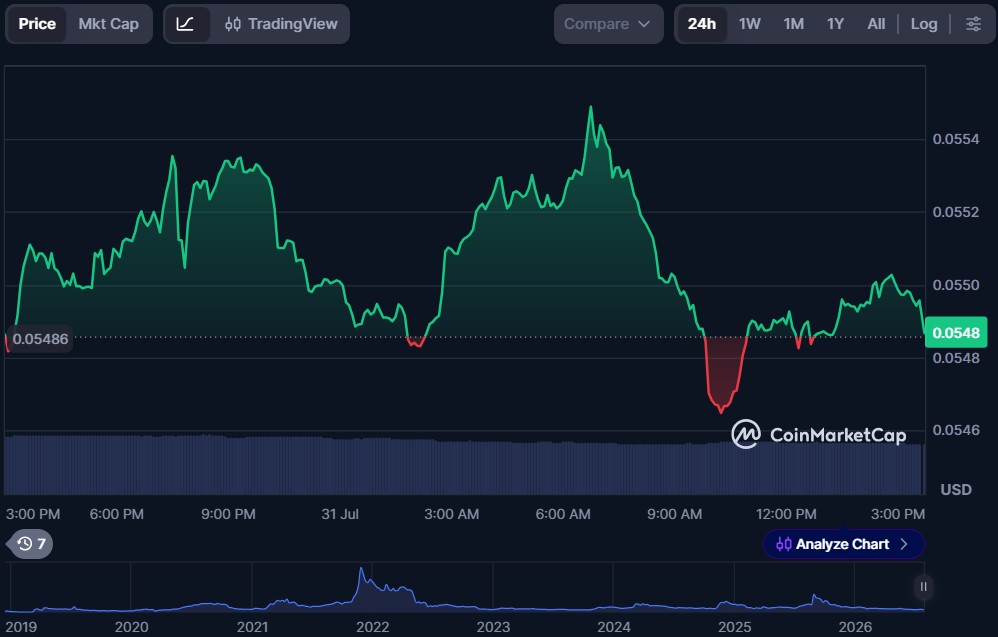
Task: Select the 1M time range
Action: coord(794,24)
